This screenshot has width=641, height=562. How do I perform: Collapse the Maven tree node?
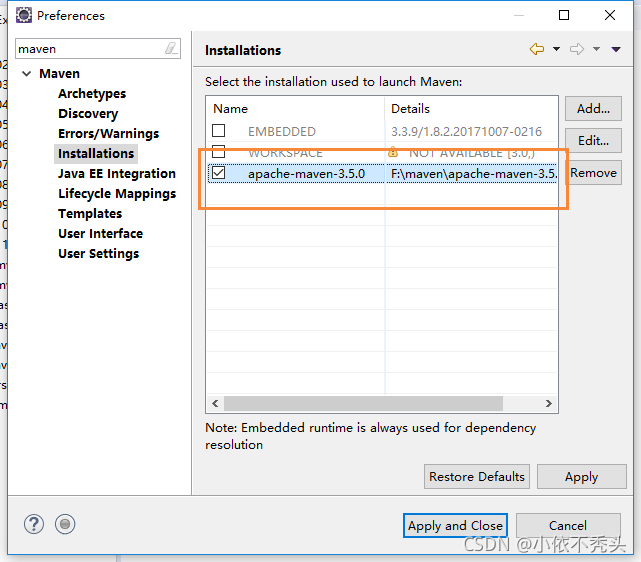tap(27, 74)
